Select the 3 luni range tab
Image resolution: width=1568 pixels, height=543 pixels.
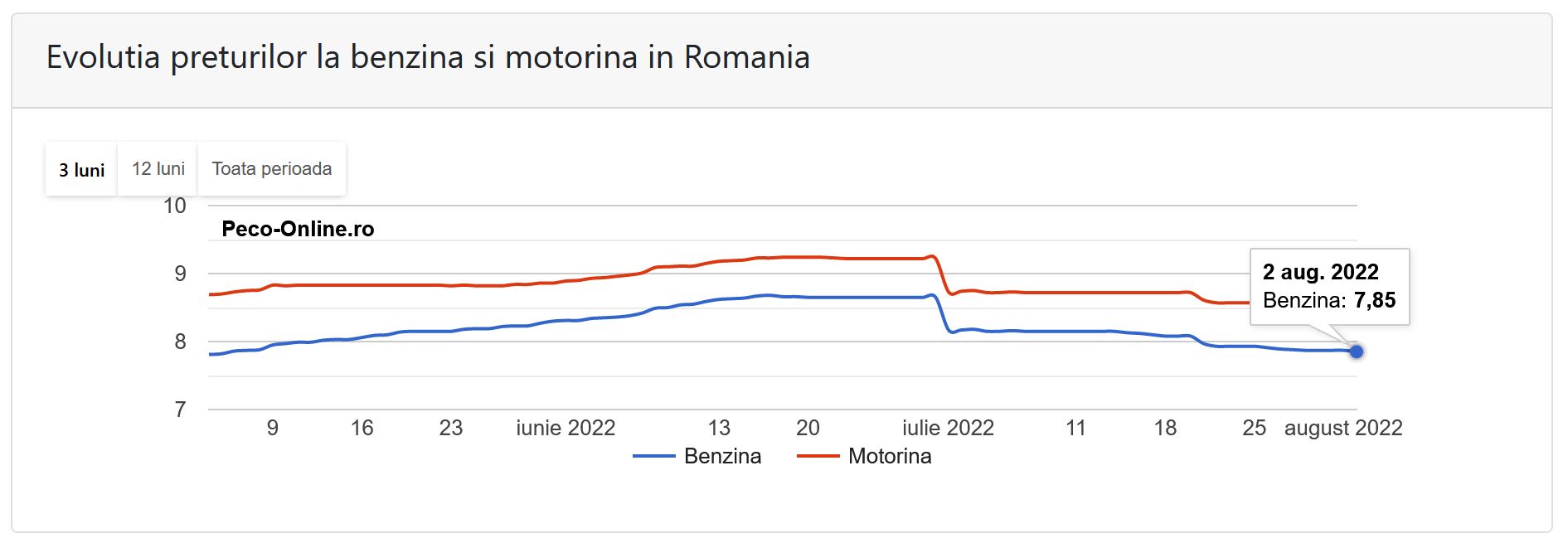pyautogui.click(x=81, y=170)
